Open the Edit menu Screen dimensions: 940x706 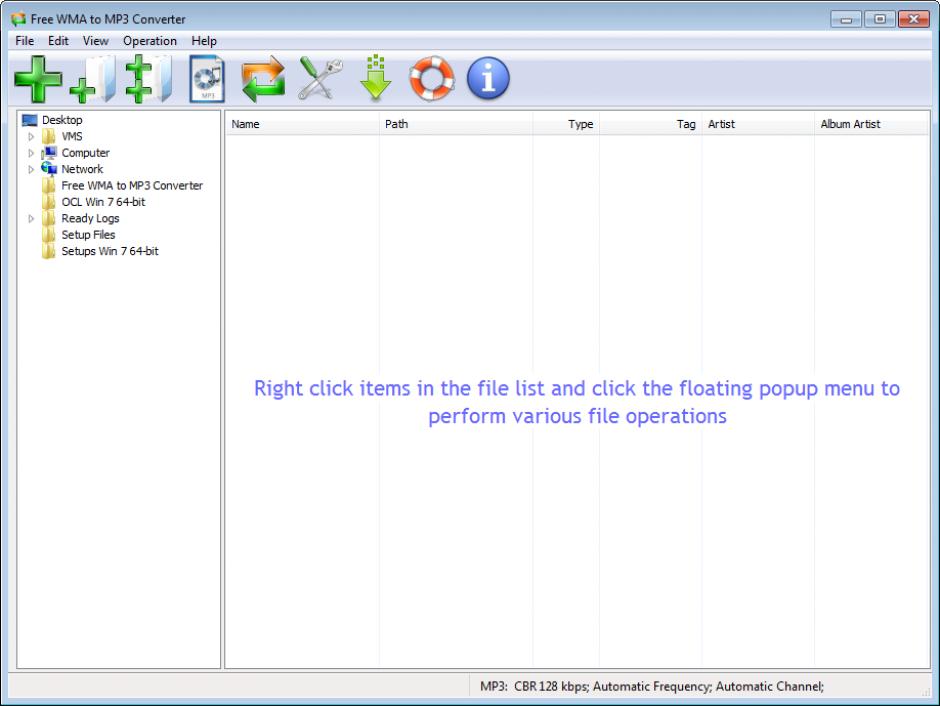58,41
